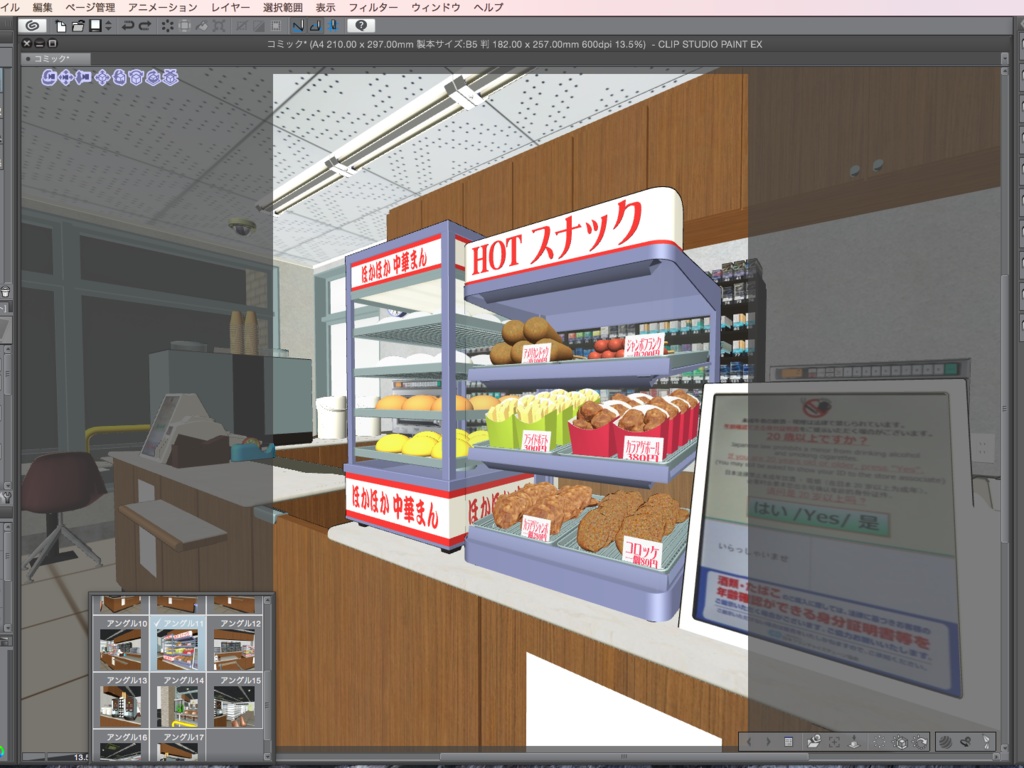1024x768 pixels.
Task: Select the move 3D object icon
Action: click(103, 78)
